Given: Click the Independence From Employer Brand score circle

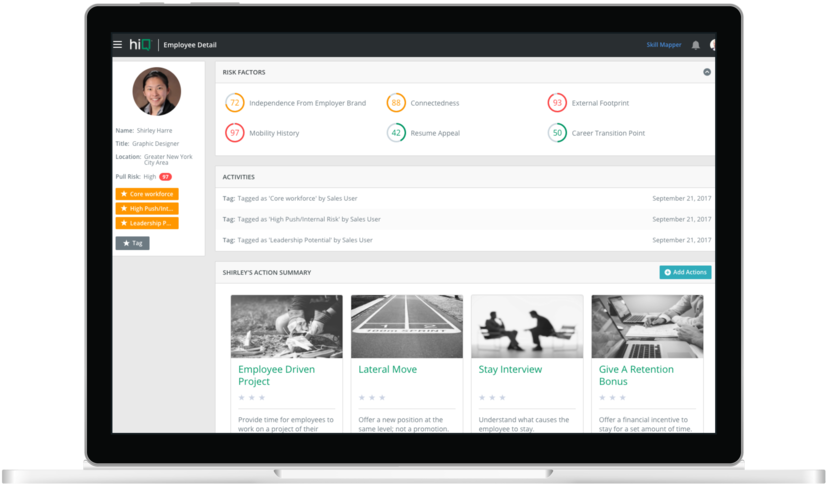Looking at the screenshot, I should click(234, 103).
